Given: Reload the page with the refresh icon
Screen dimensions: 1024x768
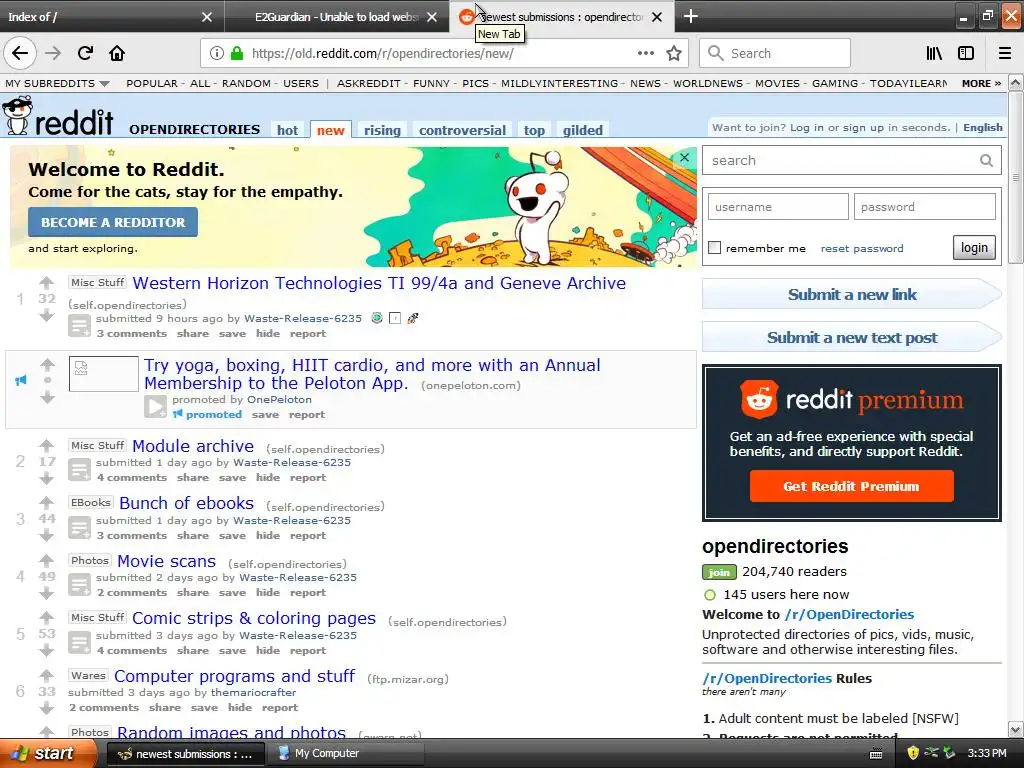Looking at the screenshot, I should point(86,53).
